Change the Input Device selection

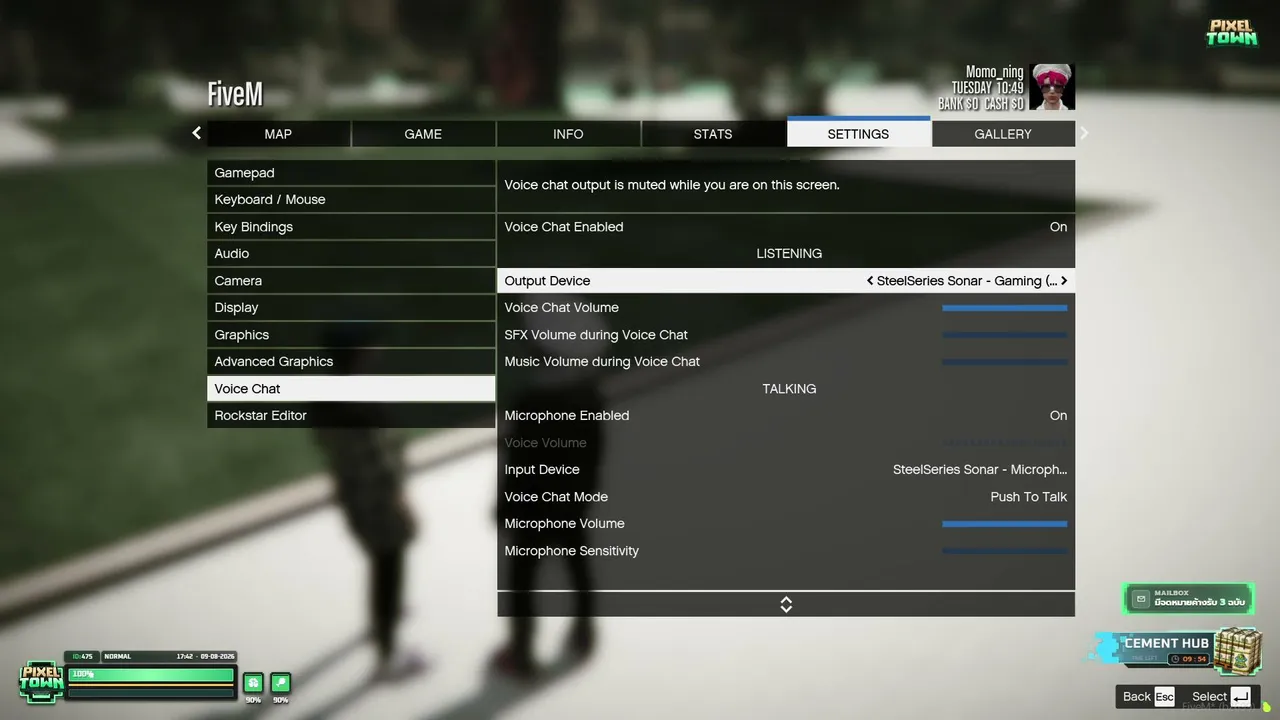(786, 470)
